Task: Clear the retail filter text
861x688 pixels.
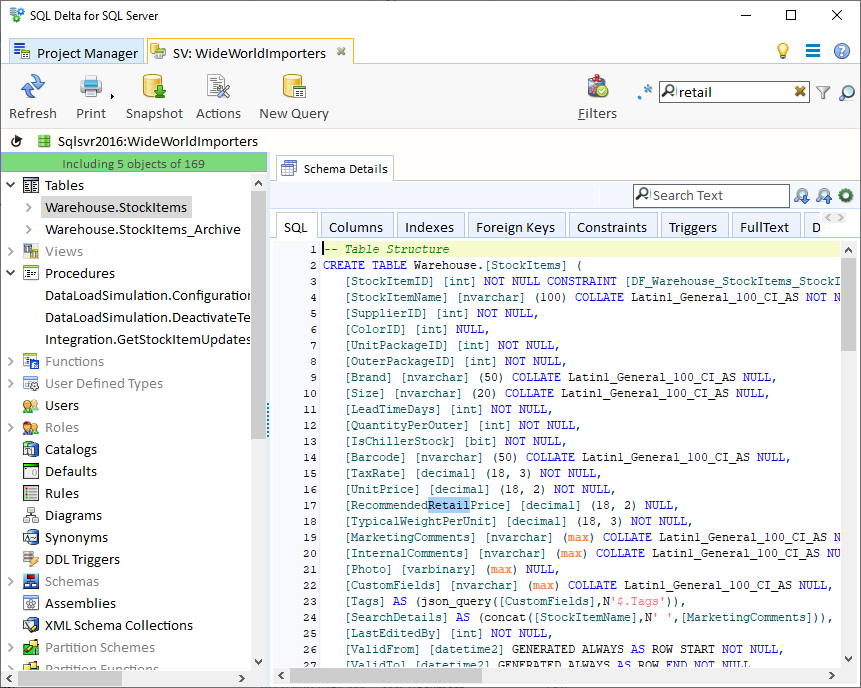Action: [800, 91]
